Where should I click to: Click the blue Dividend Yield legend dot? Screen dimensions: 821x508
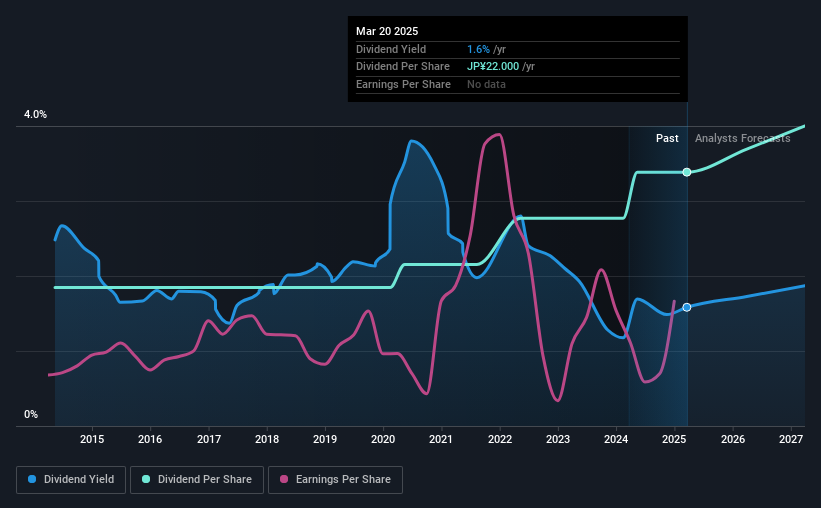pos(32,479)
